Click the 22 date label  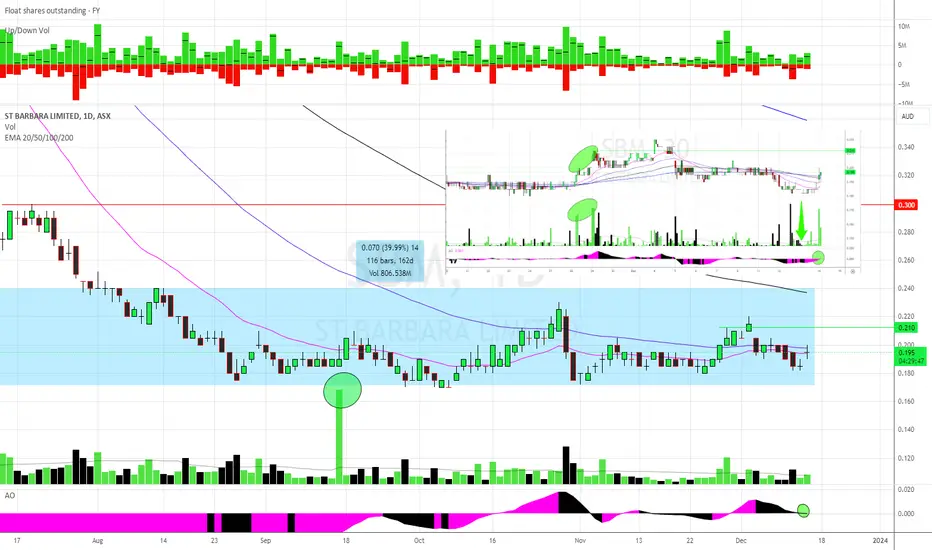pyautogui.click(x=689, y=540)
